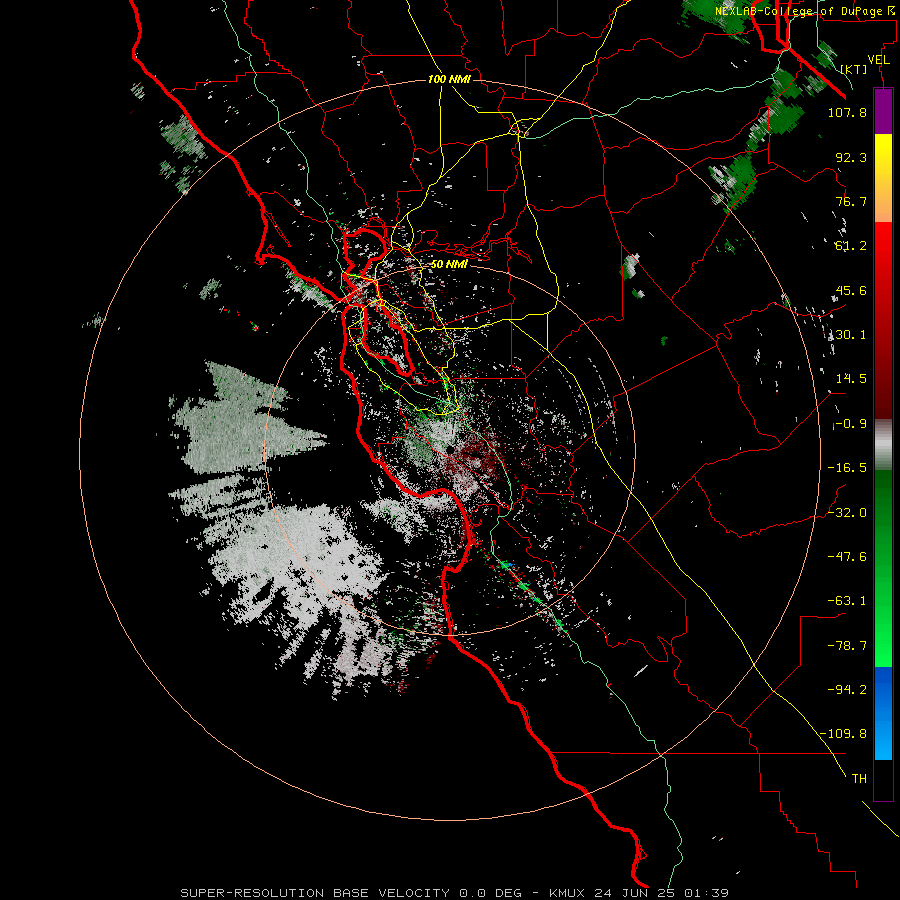
Task: Pick the yellow-orange segment of the color bar
Action: 883,178
